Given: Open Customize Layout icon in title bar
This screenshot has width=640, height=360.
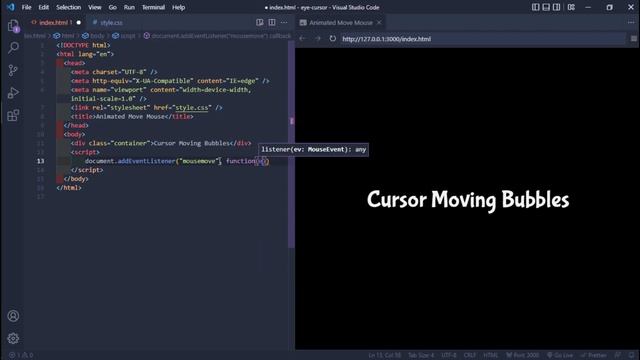Looking at the screenshot, I should 571,7.
